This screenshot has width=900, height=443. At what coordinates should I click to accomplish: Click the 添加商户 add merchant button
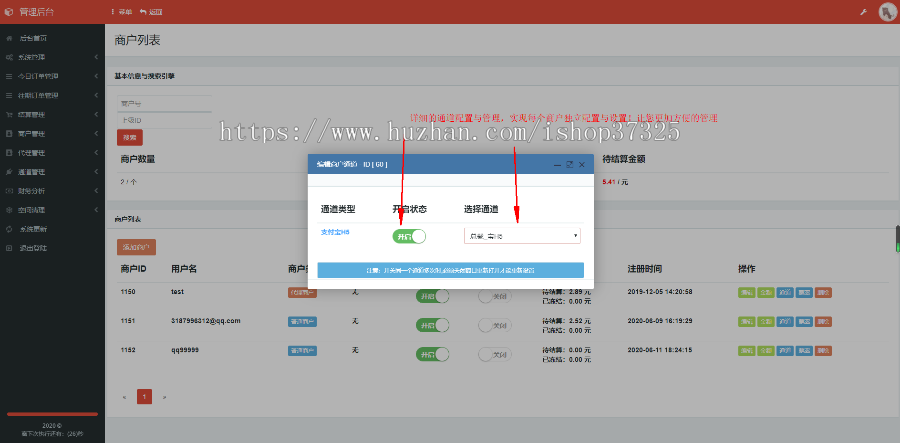coord(136,247)
